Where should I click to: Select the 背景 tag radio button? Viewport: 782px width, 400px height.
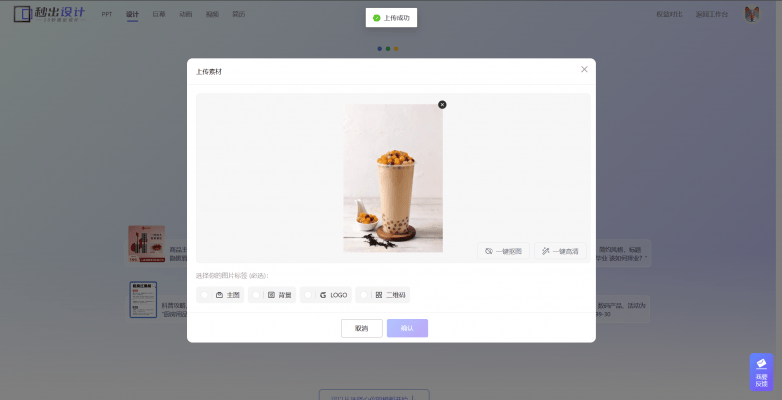click(257, 295)
